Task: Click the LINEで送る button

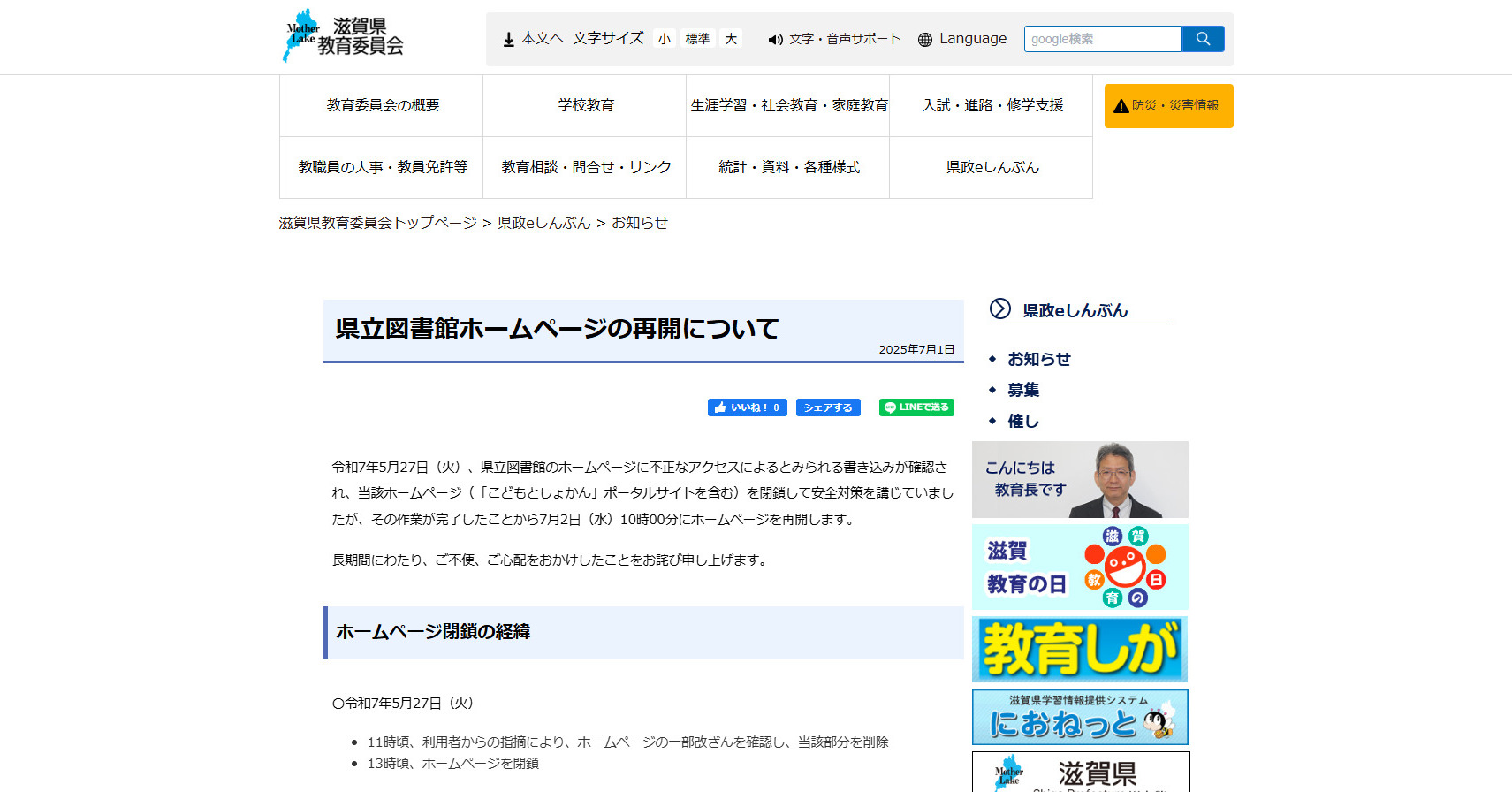Action: point(916,407)
